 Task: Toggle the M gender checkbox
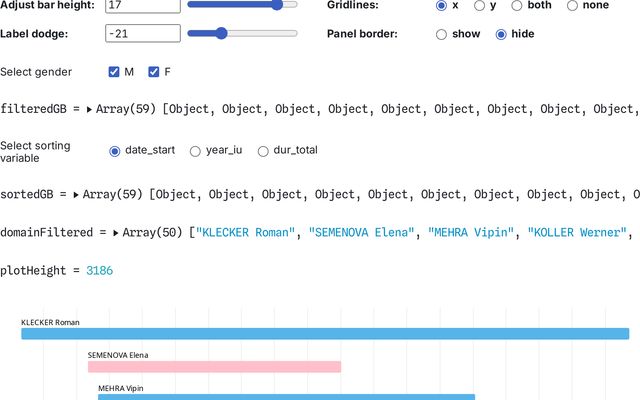[114, 72]
